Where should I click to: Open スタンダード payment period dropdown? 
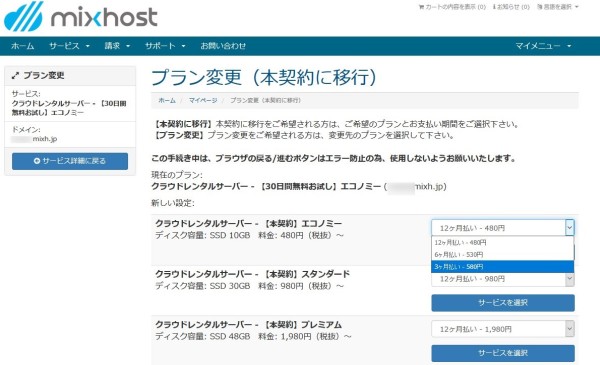tap(502, 279)
